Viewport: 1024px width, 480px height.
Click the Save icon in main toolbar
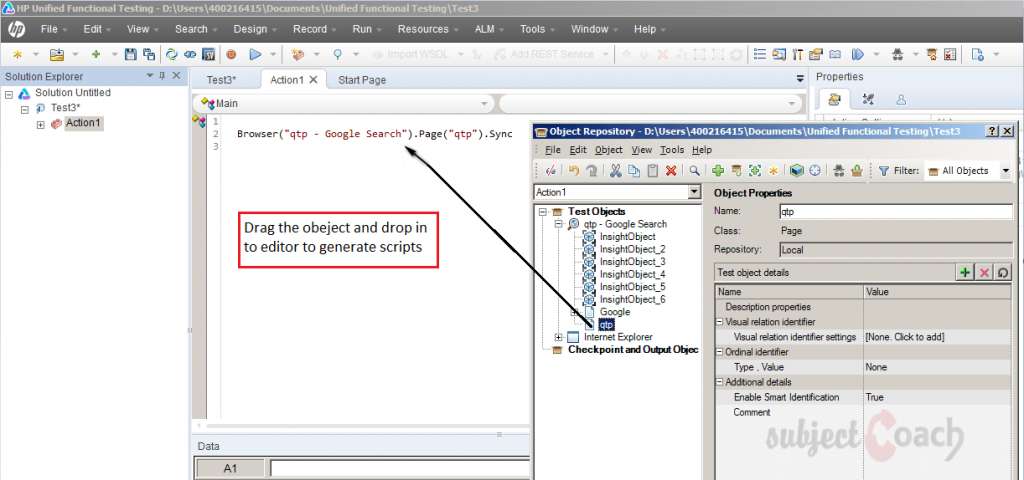pyautogui.click(x=131, y=54)
